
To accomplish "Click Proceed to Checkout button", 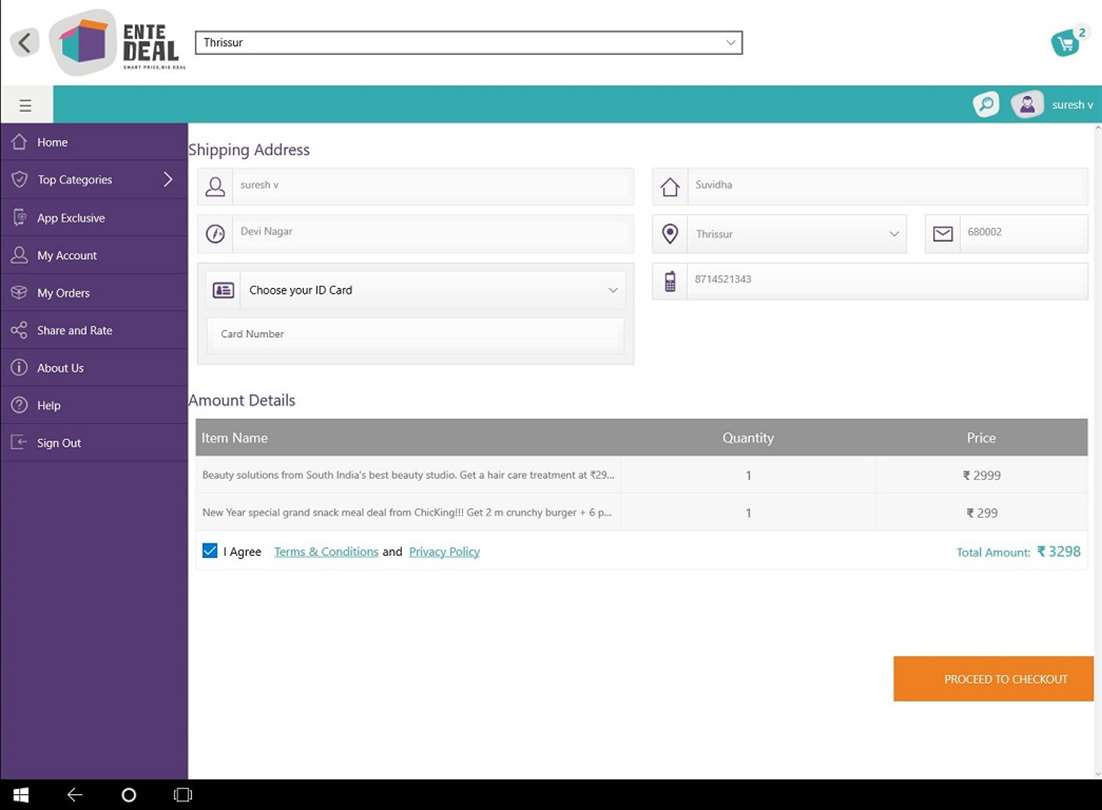I will 993,679.
